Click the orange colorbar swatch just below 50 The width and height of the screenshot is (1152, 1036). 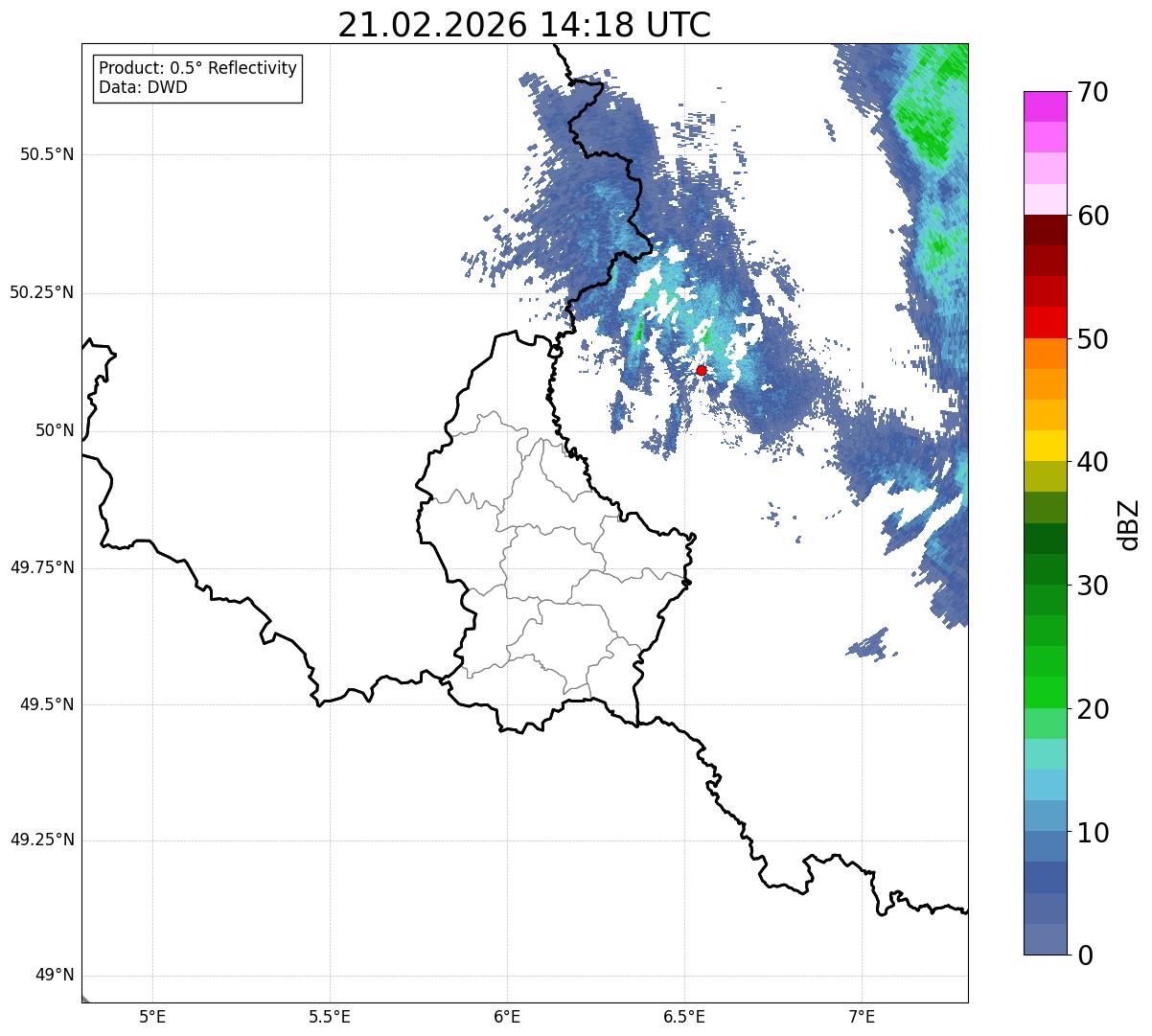coord(1045,354)
